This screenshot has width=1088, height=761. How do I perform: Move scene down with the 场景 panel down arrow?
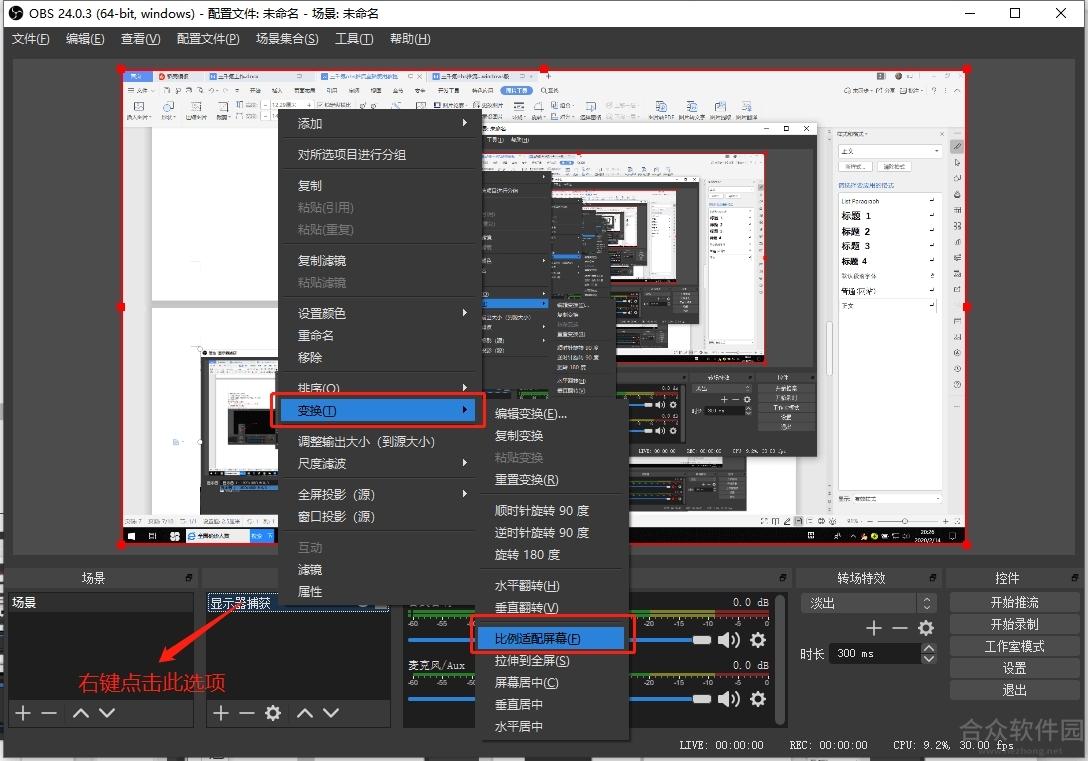tap(107, 712)
